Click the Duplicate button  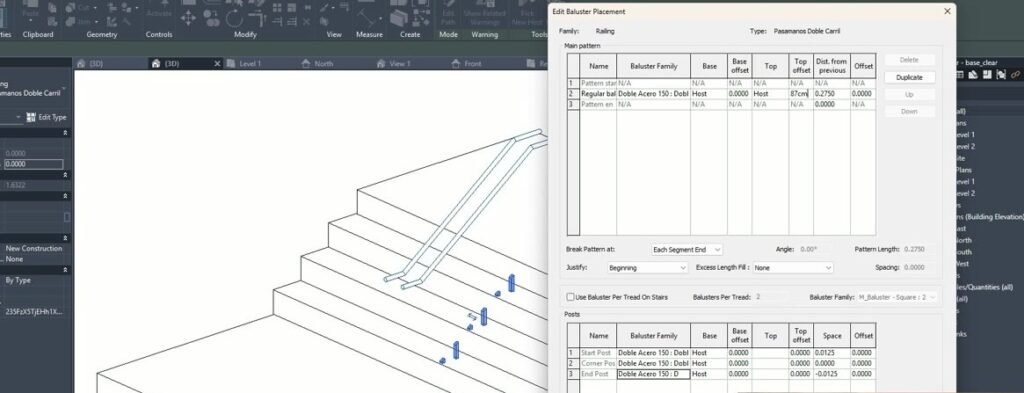909,77
